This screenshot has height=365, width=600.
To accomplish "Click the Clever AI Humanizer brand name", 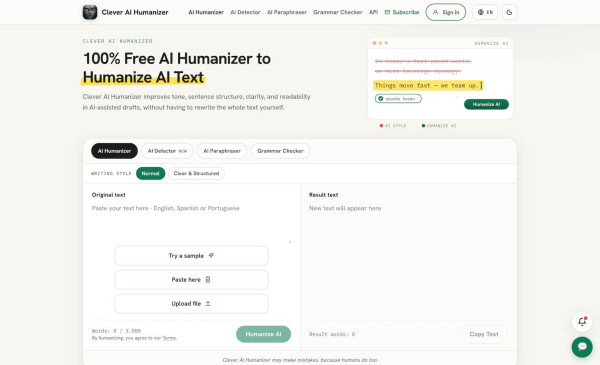I will click(x=135, y=12).
